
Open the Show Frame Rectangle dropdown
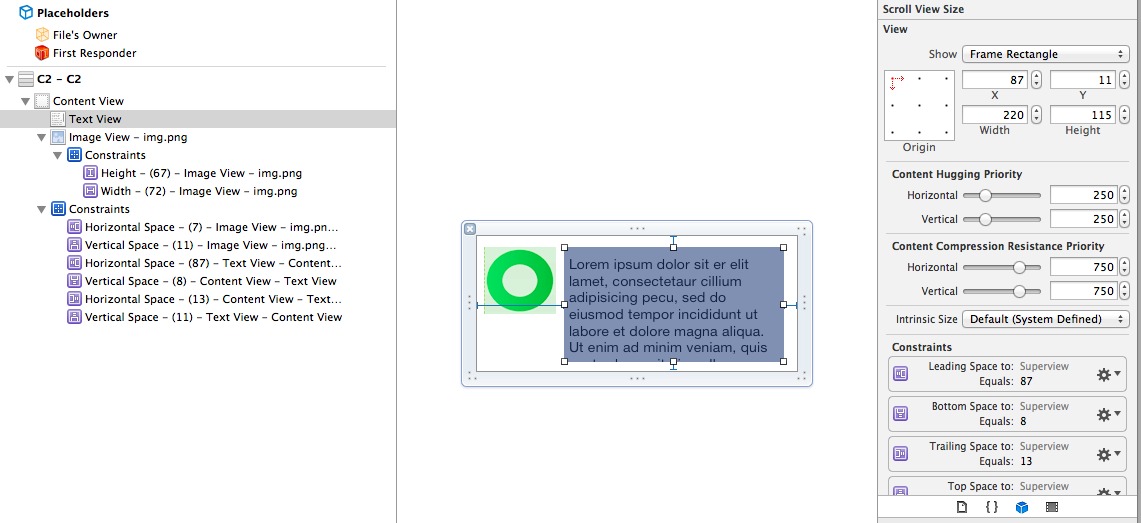1046,54
